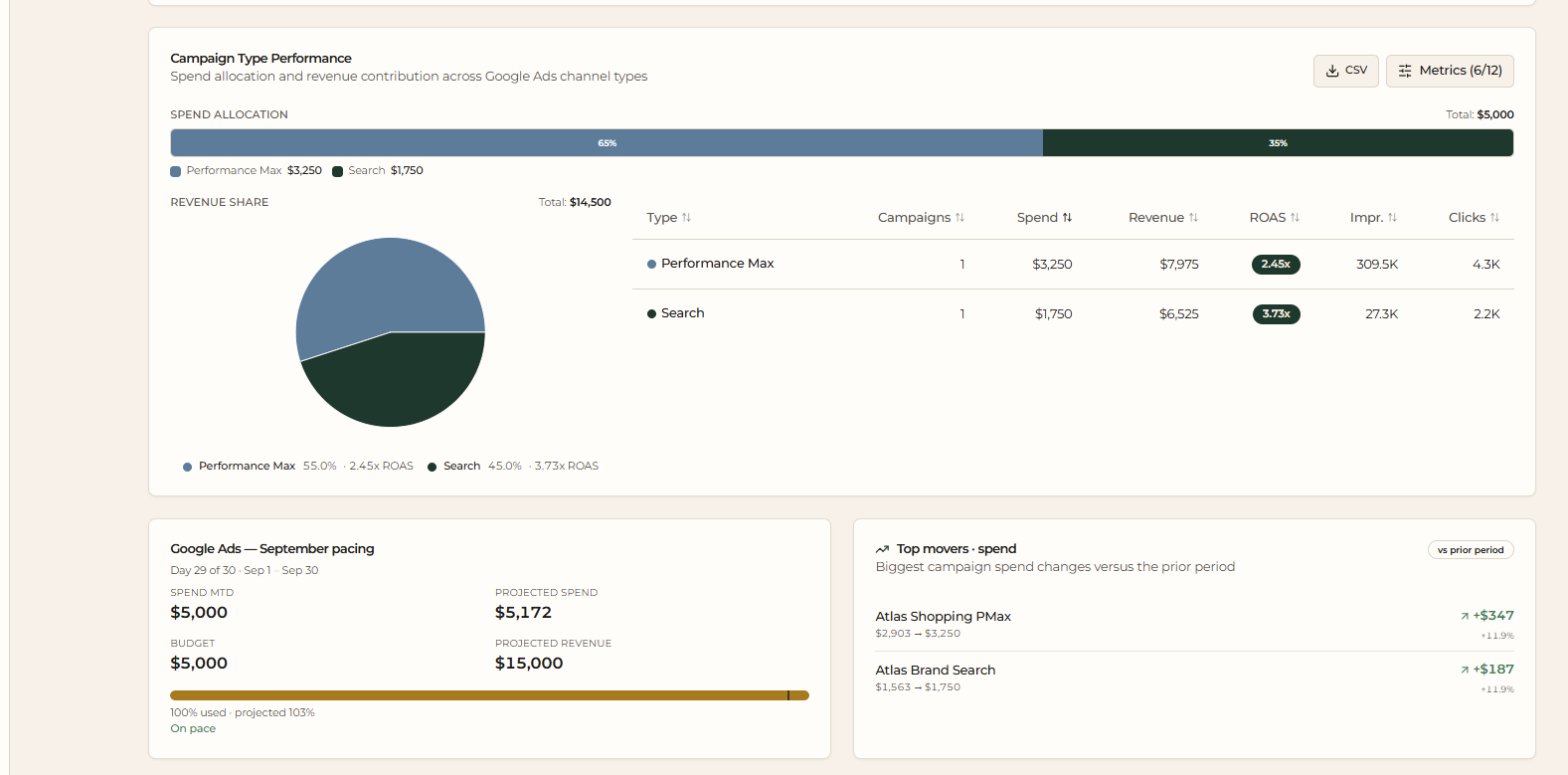This screenshot has width=1568, height=775.
Task: Click the Performance Max 55.0% pie legend
Action: pos(298,467)
